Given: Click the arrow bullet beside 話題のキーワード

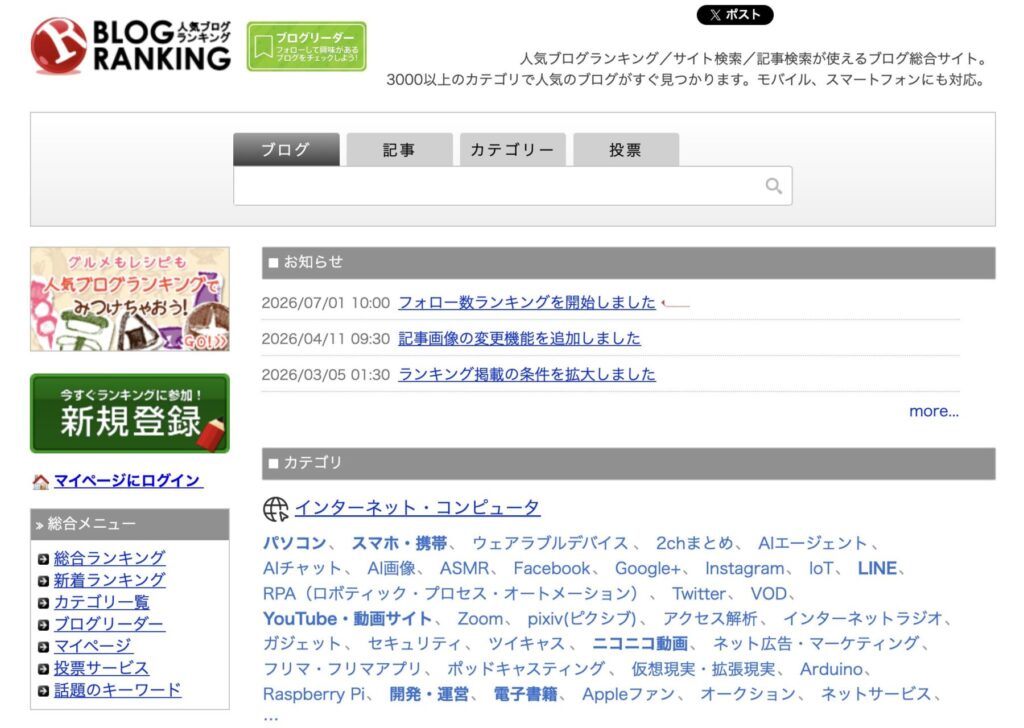Looking at the screenshot, I should [43, 691].
